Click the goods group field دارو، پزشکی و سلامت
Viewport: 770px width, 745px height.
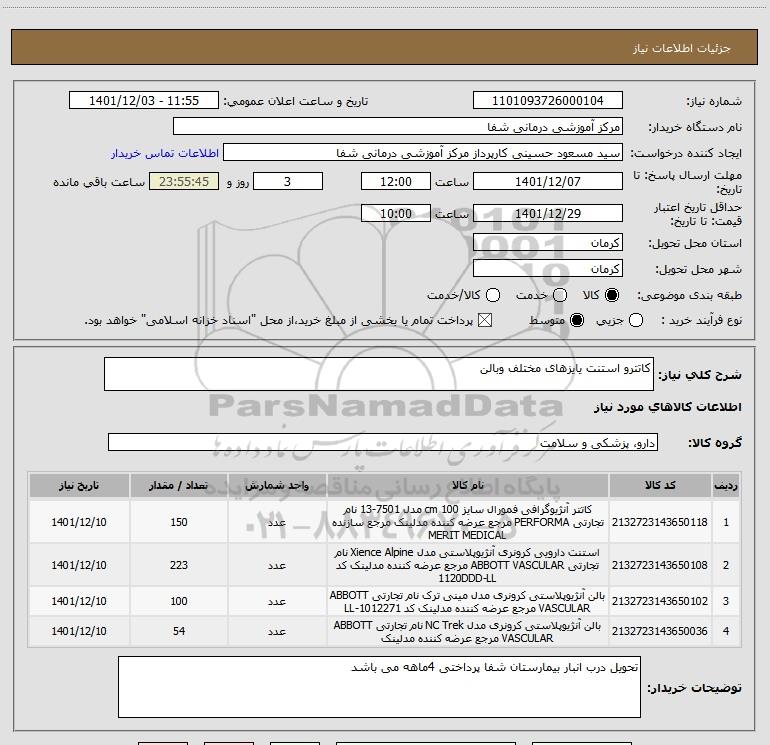click(x=383, y=442)
